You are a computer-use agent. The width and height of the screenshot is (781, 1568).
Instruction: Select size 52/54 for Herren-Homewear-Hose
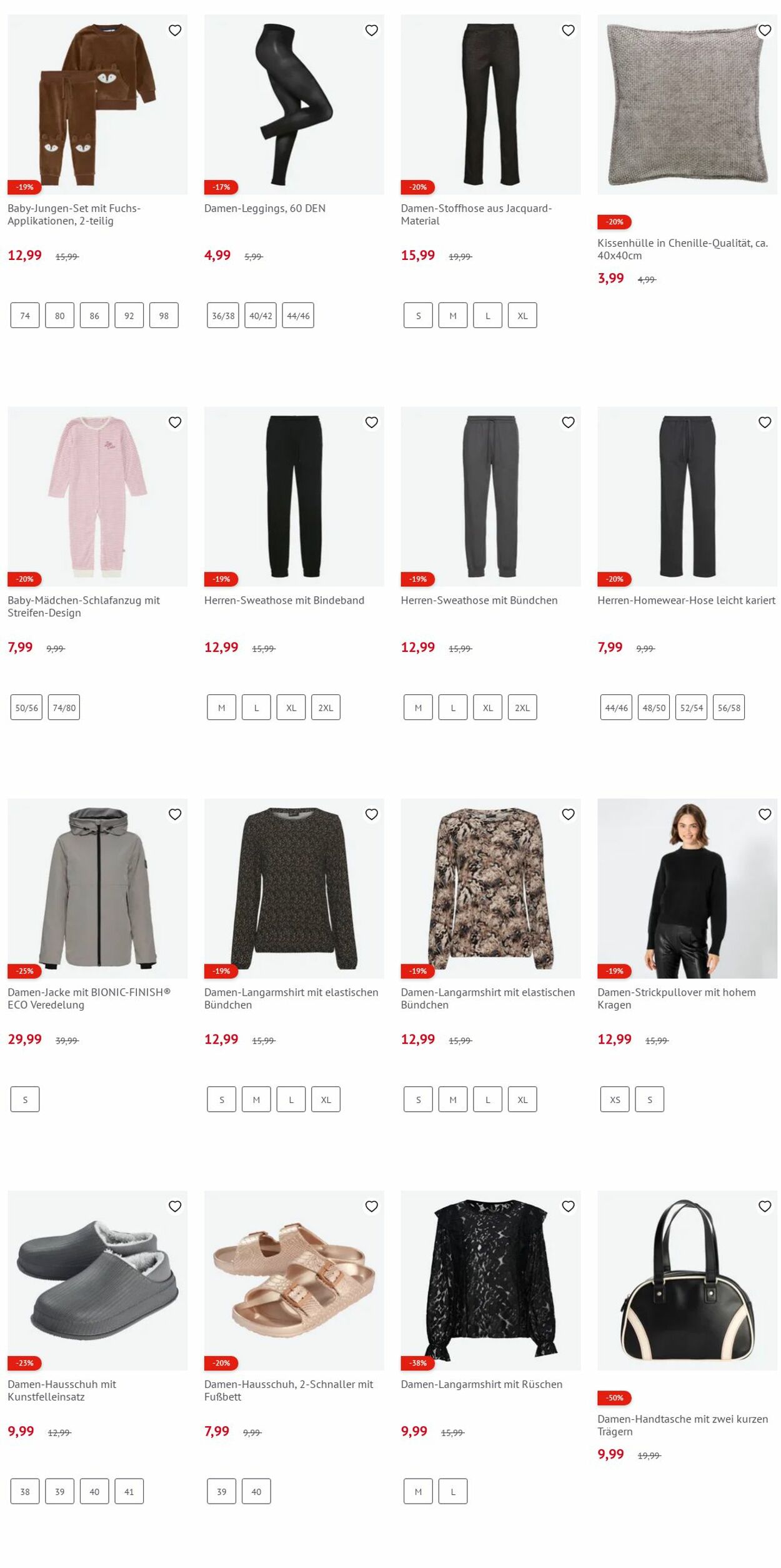click(691, 707)
